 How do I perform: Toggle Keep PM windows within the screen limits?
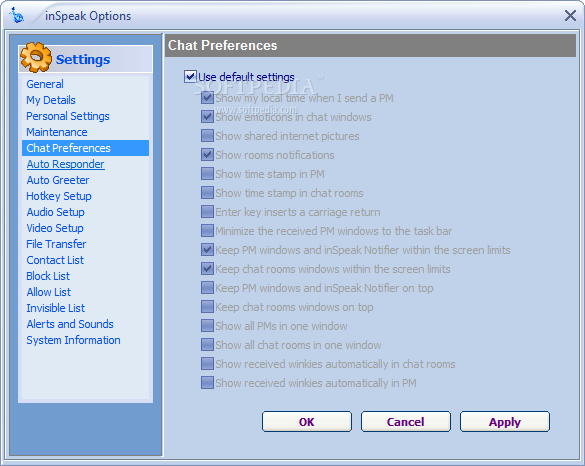(207, 250)
